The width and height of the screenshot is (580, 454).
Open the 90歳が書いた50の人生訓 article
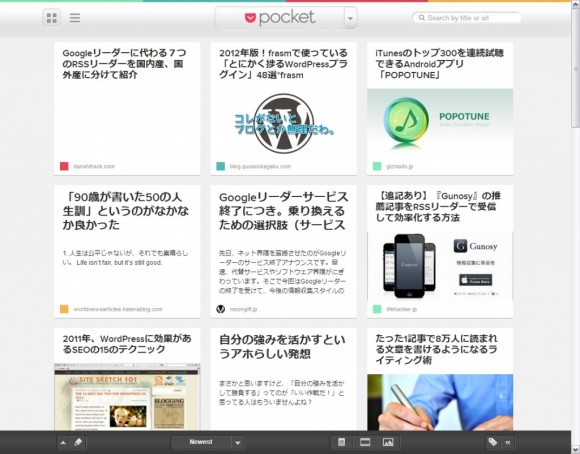click(x=126, y=211)
